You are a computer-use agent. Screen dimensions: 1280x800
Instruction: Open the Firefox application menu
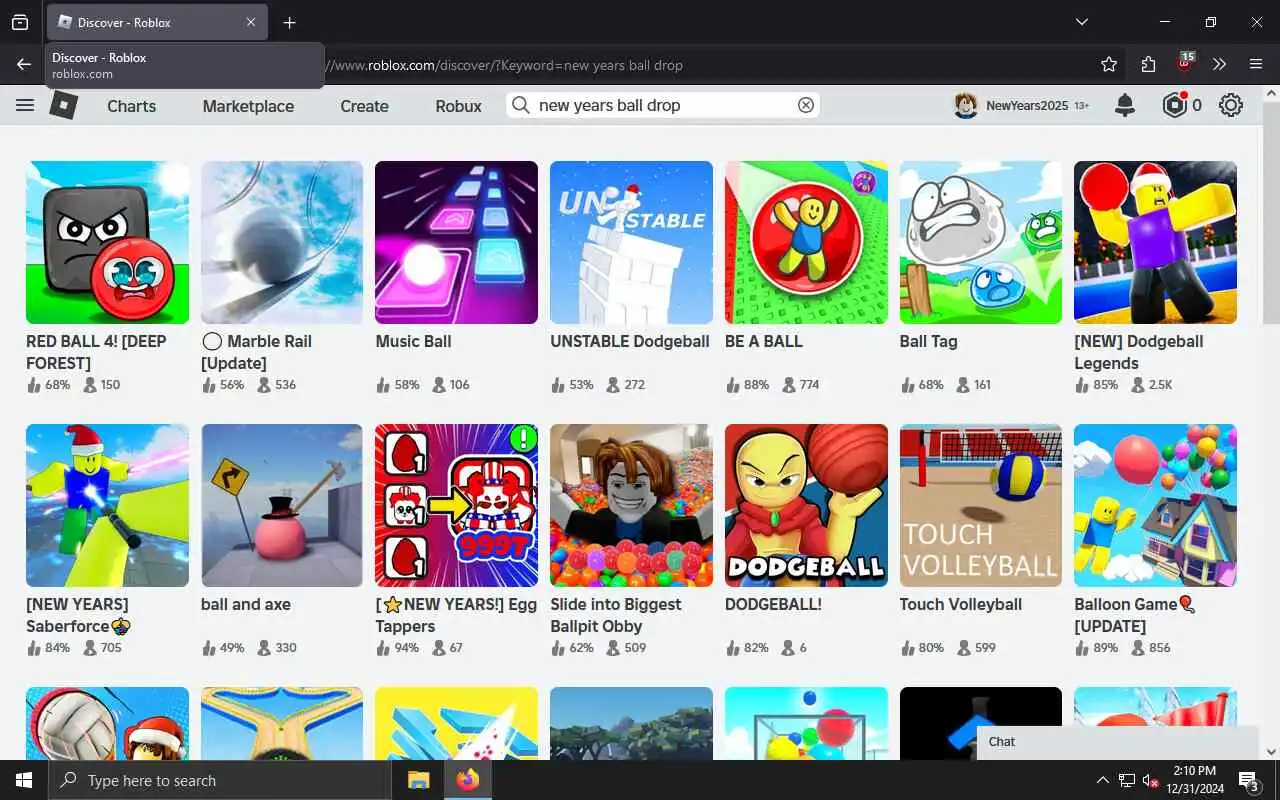1256,64
